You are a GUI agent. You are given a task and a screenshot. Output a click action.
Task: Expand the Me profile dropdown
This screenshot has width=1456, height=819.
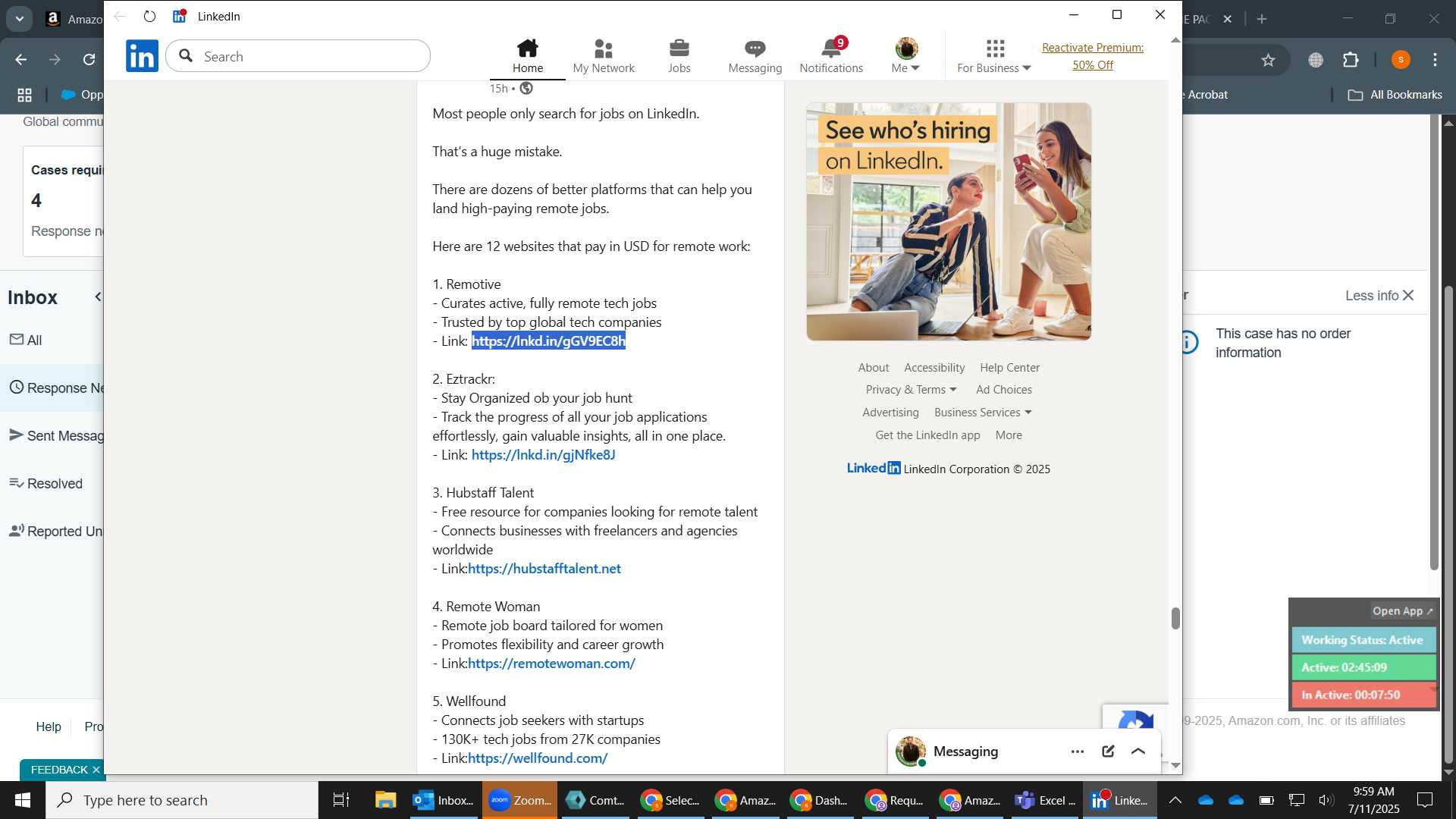pyautogui.click(x=906, y=56)
